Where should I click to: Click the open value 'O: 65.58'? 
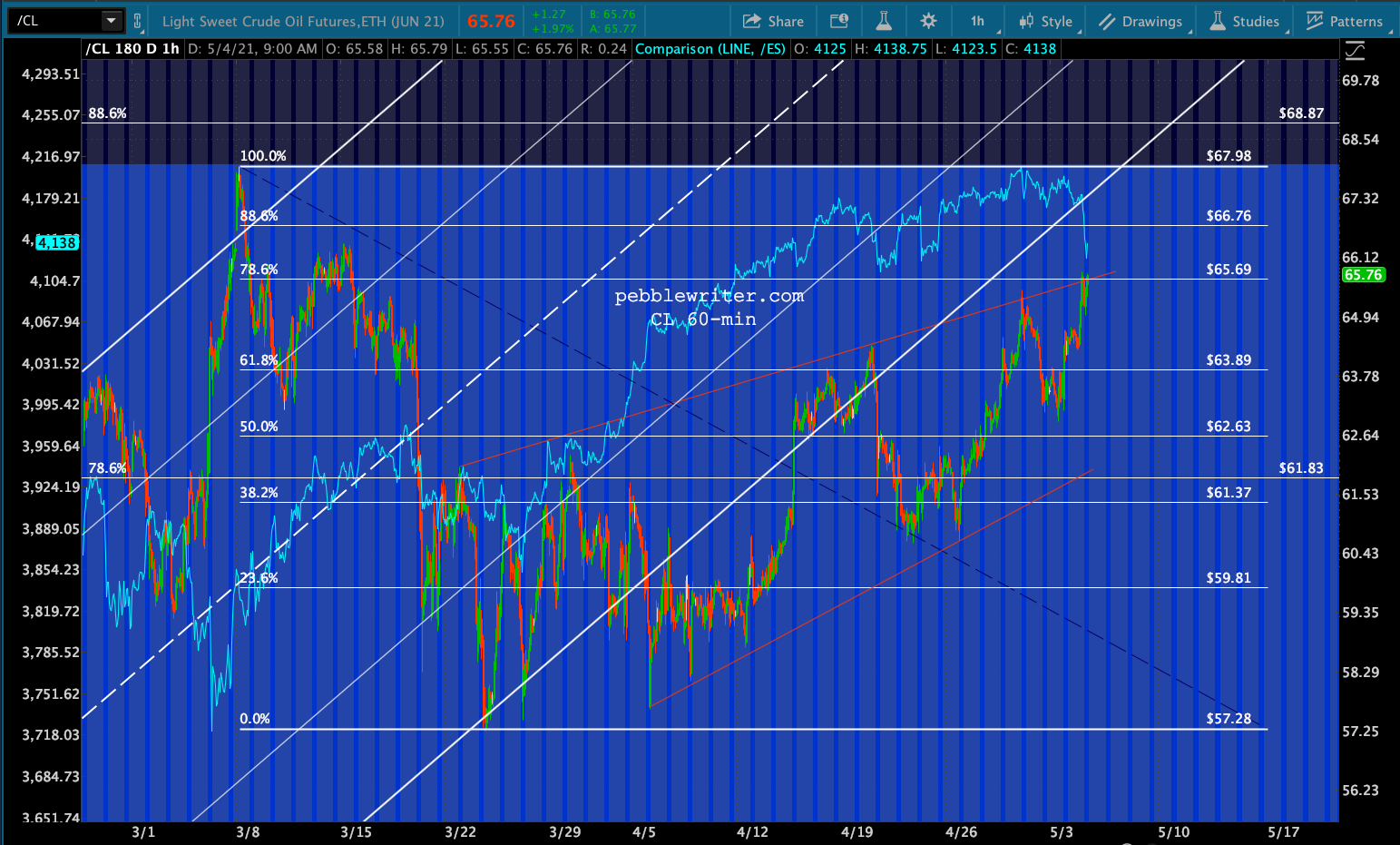coord(353,49)
